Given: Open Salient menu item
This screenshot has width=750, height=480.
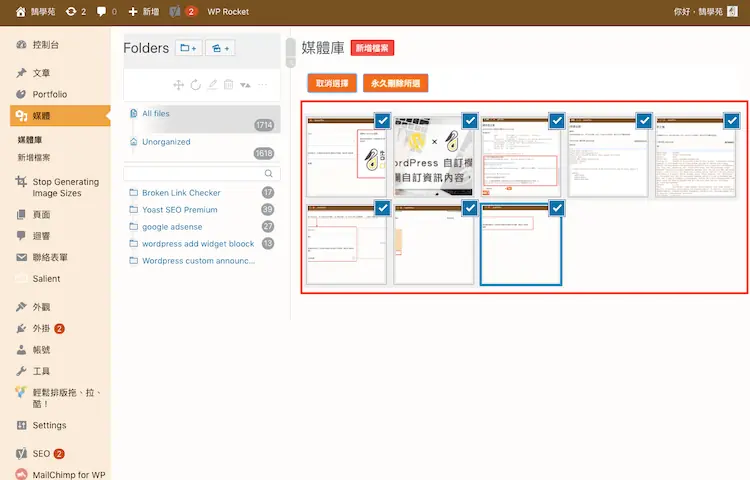Looking at the screenshot, I should tap(46, 279).
